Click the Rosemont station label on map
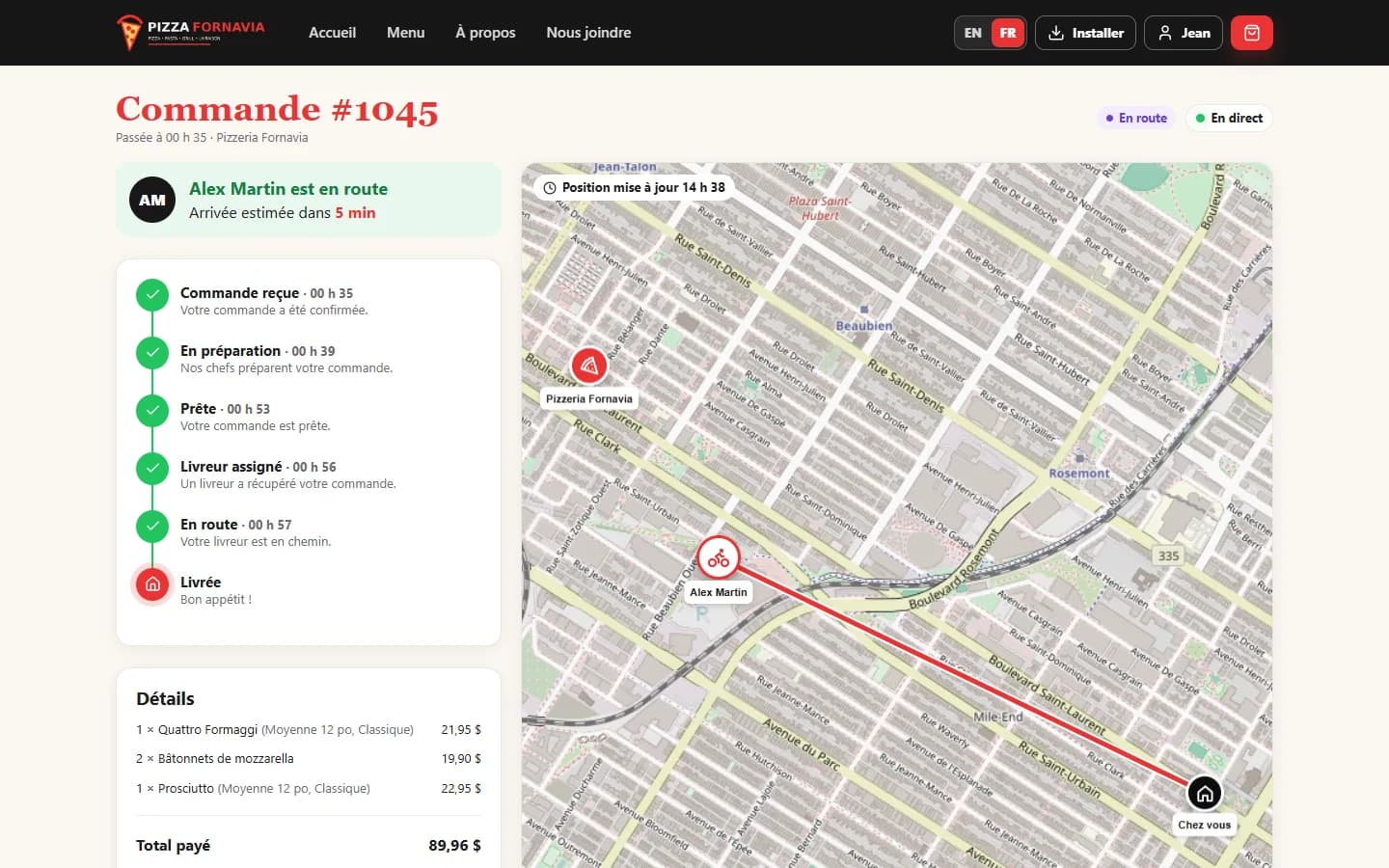The image size is (1389, 868). (x=1079, y=474)
